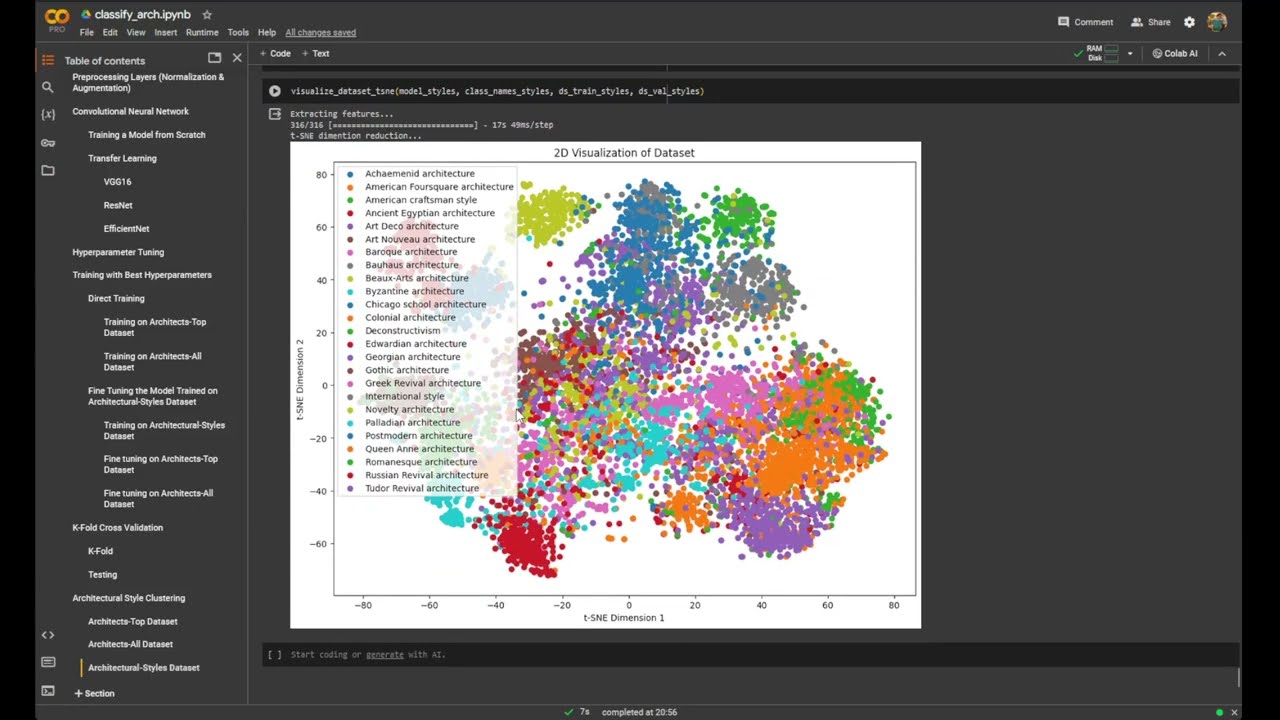Close the Table of contents panel
This screenshot has height=720, width=1280.
pyautogui.click(x=237, y=59)
